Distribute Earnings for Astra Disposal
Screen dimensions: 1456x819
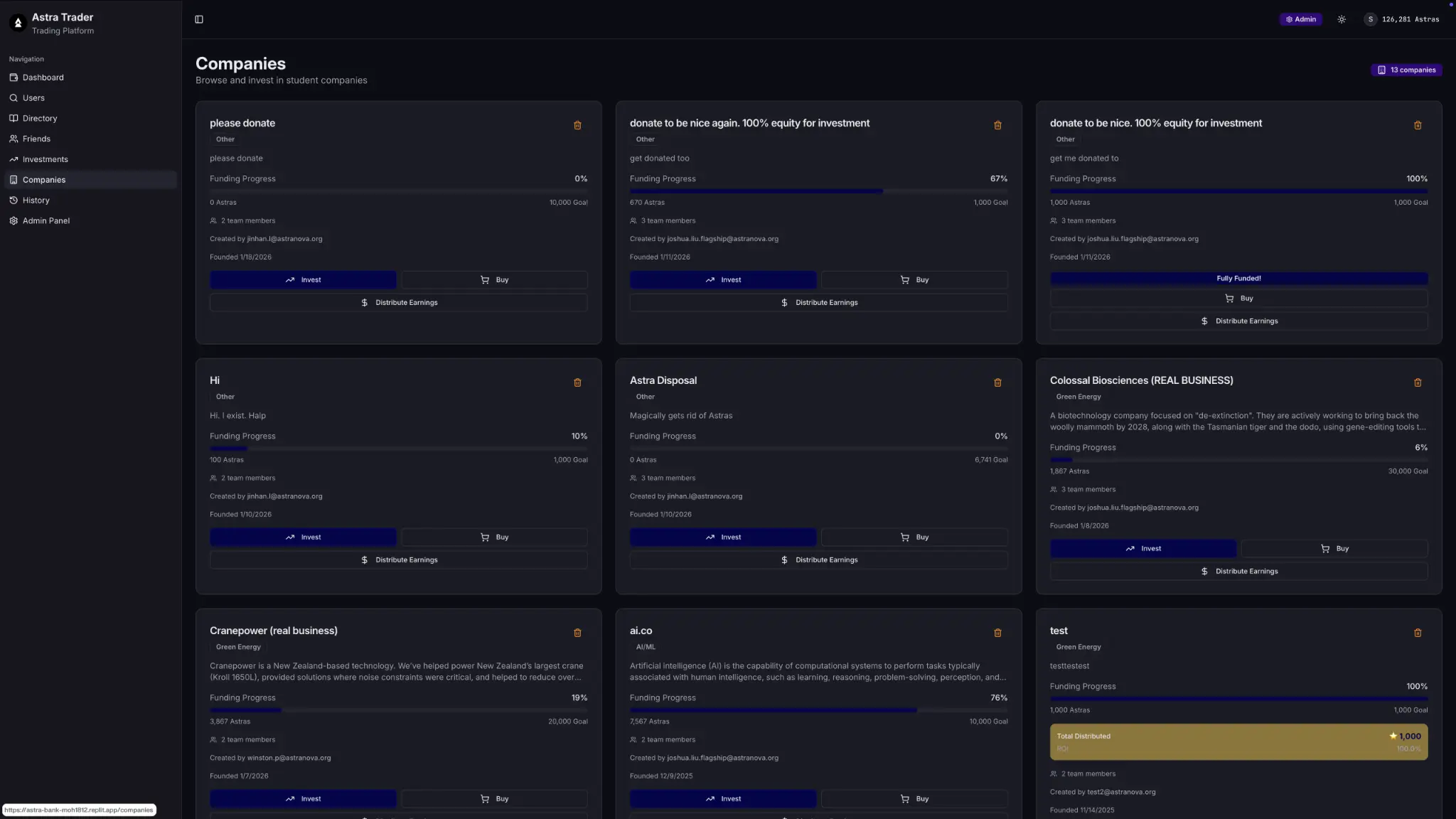pos(818,560)
